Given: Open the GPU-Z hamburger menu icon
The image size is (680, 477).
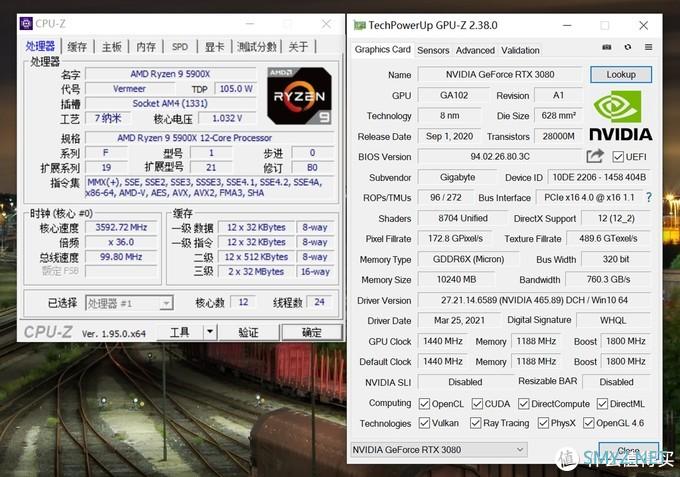Looking at the screenshot, I should click(648, 47).
